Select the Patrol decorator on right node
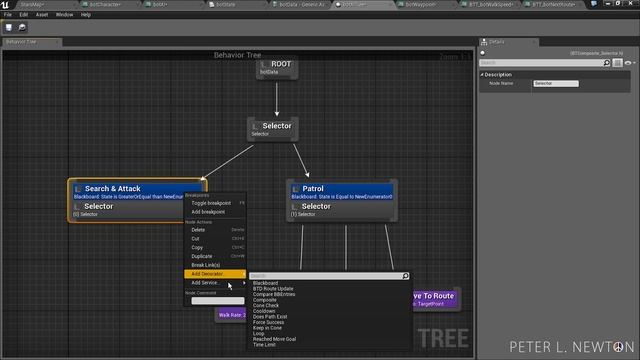 click(x=342, y=192)
